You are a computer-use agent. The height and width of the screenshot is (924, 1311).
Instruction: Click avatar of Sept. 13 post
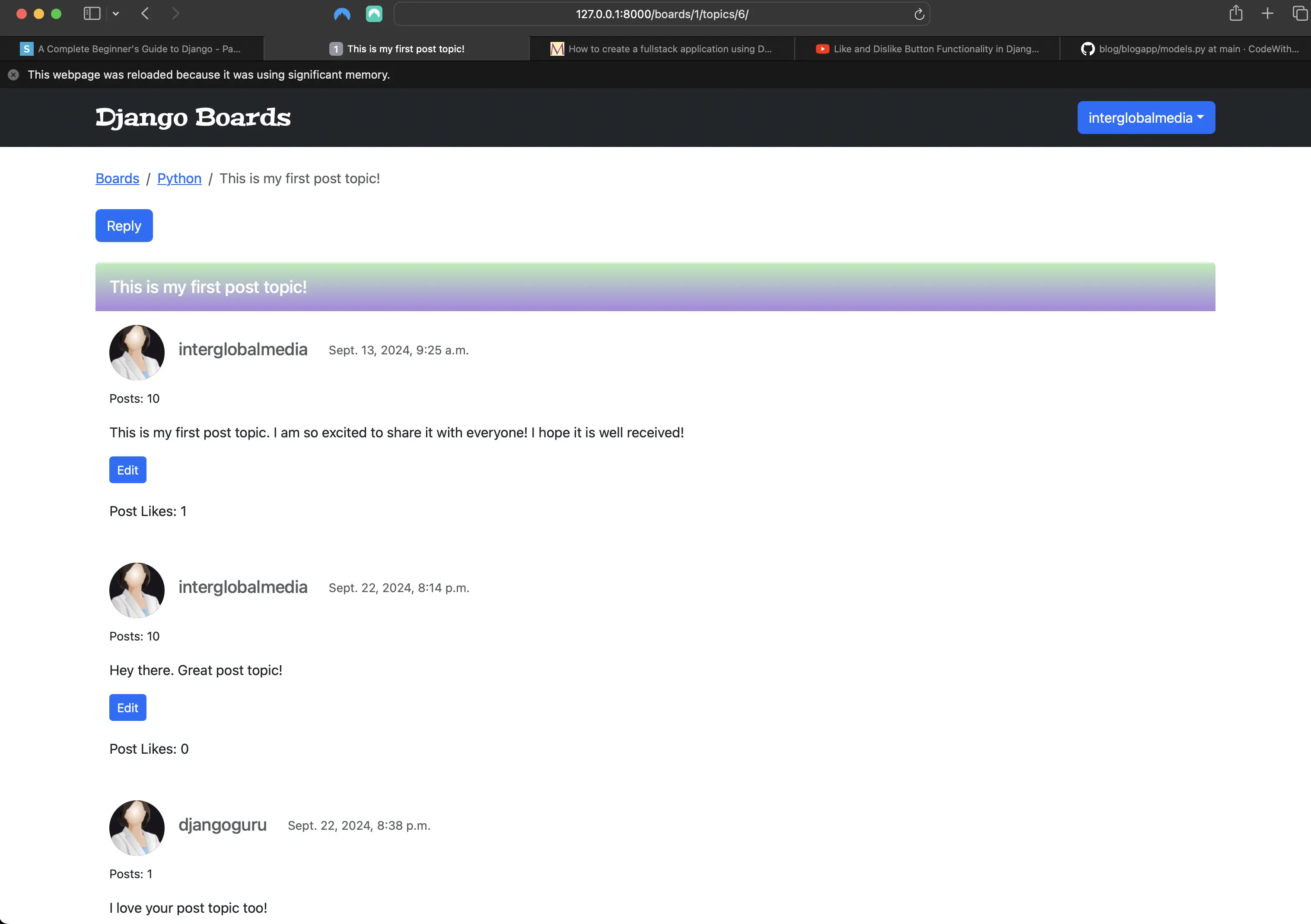click(137, 352)
